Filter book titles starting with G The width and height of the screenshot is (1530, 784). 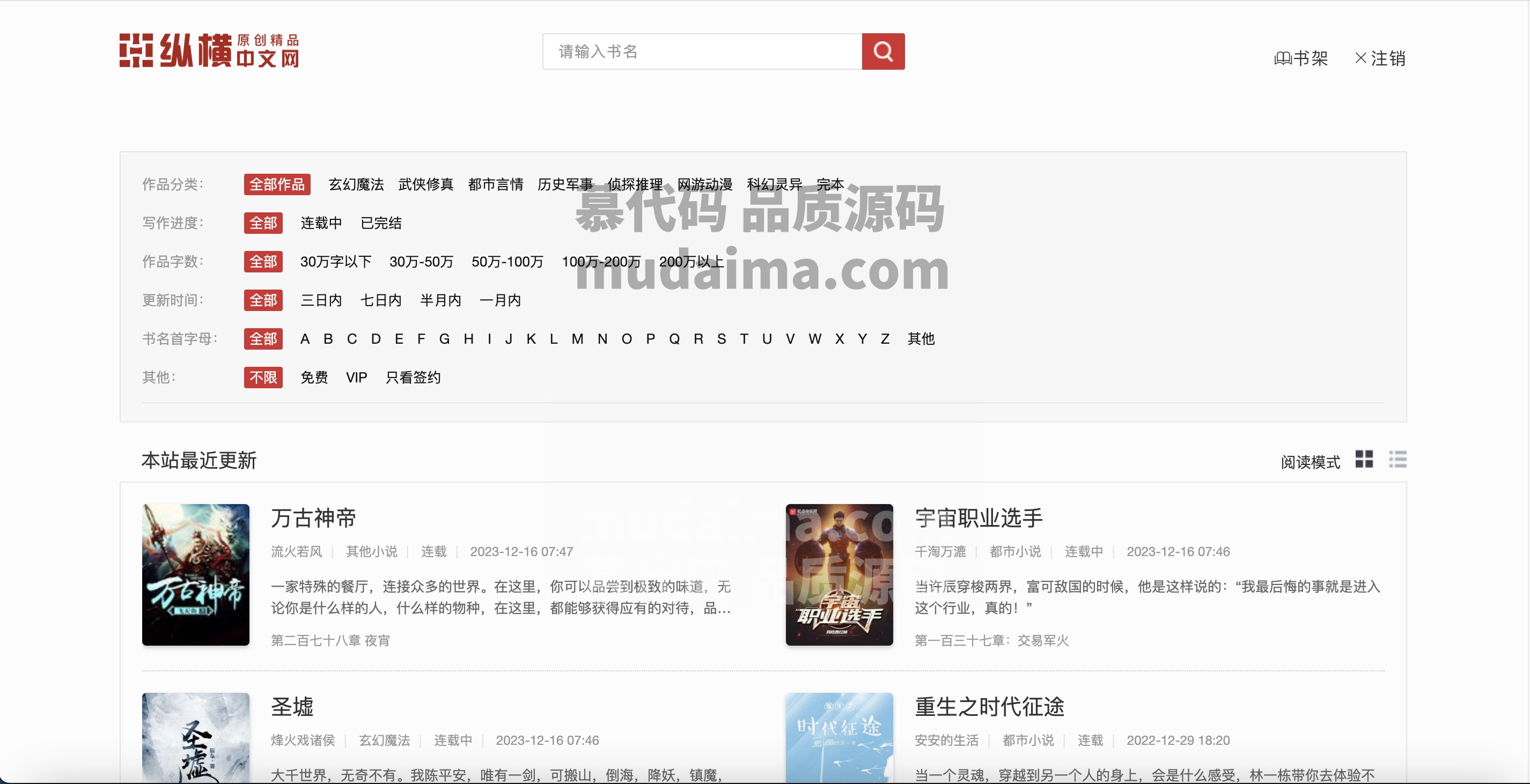[444, 339]
